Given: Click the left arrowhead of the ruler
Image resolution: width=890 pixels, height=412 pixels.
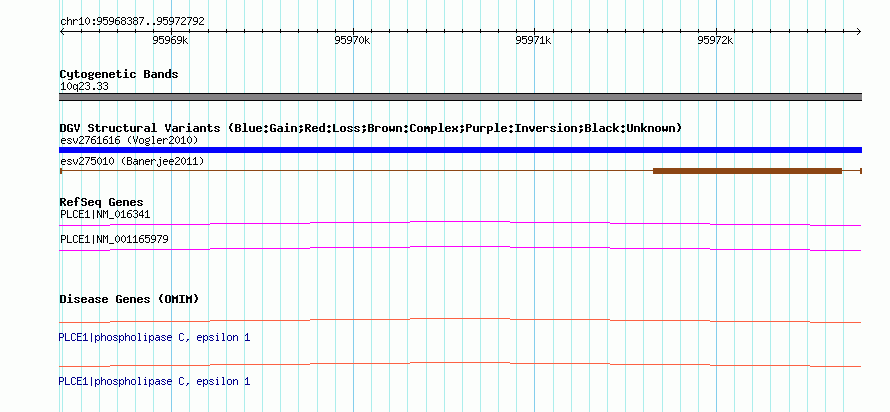Looking at the screenshot, I should pos(62,31).
